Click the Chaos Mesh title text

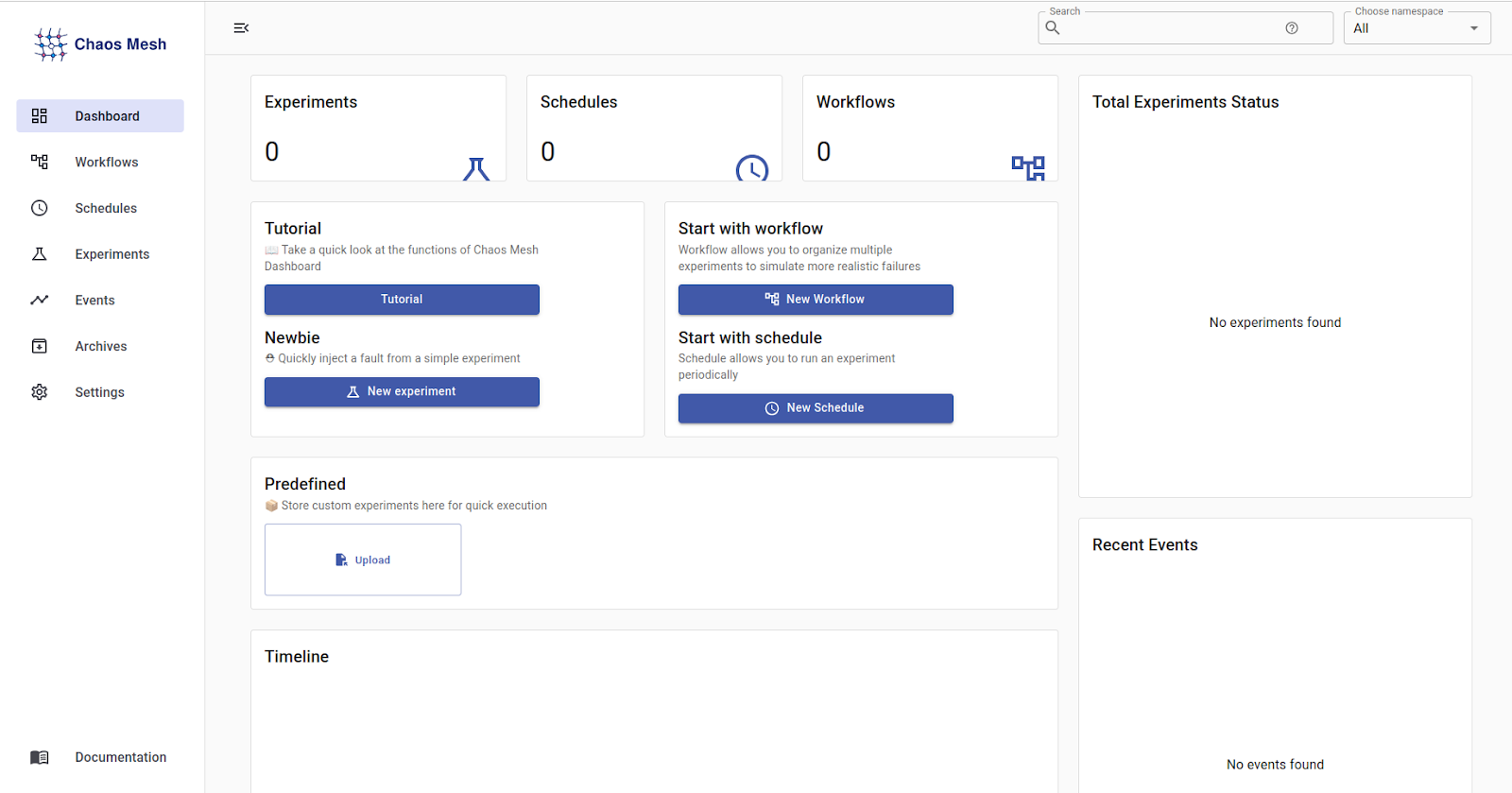coord(120,44)
